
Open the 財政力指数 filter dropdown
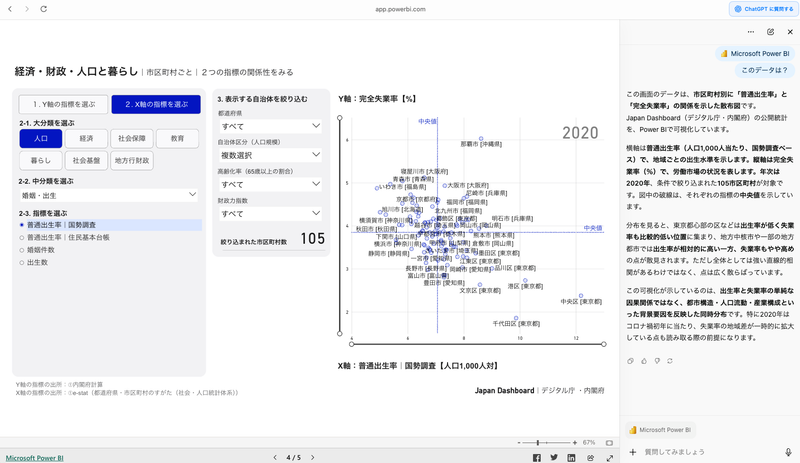pyautogui.click(x=271, y=213)
